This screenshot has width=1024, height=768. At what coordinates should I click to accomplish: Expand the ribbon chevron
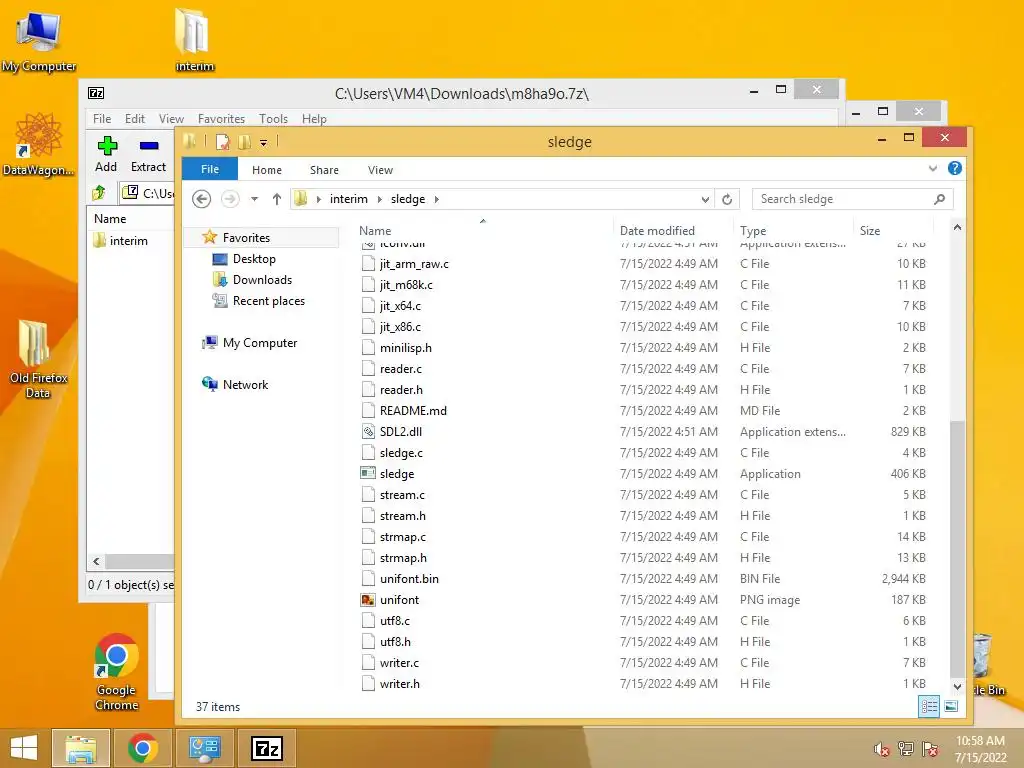click(x=933, y=168)
